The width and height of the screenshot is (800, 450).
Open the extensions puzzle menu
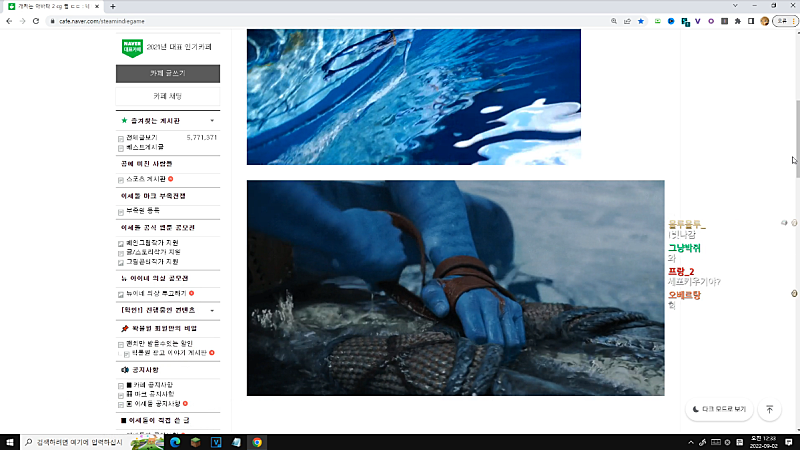point(737,21)
